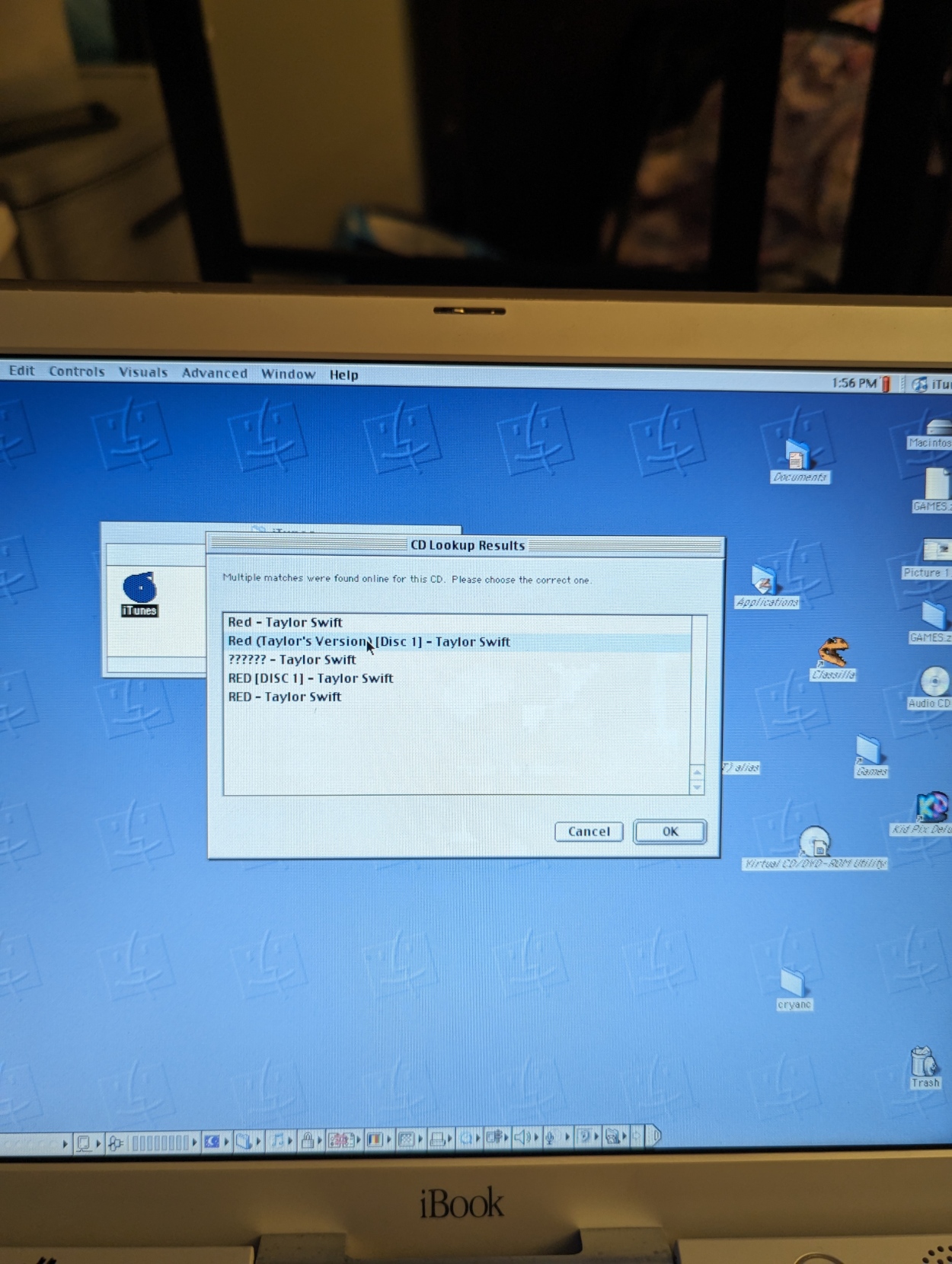Confirm the CD selection with OK
This screenshot has width=952, height=1264.
670,831
